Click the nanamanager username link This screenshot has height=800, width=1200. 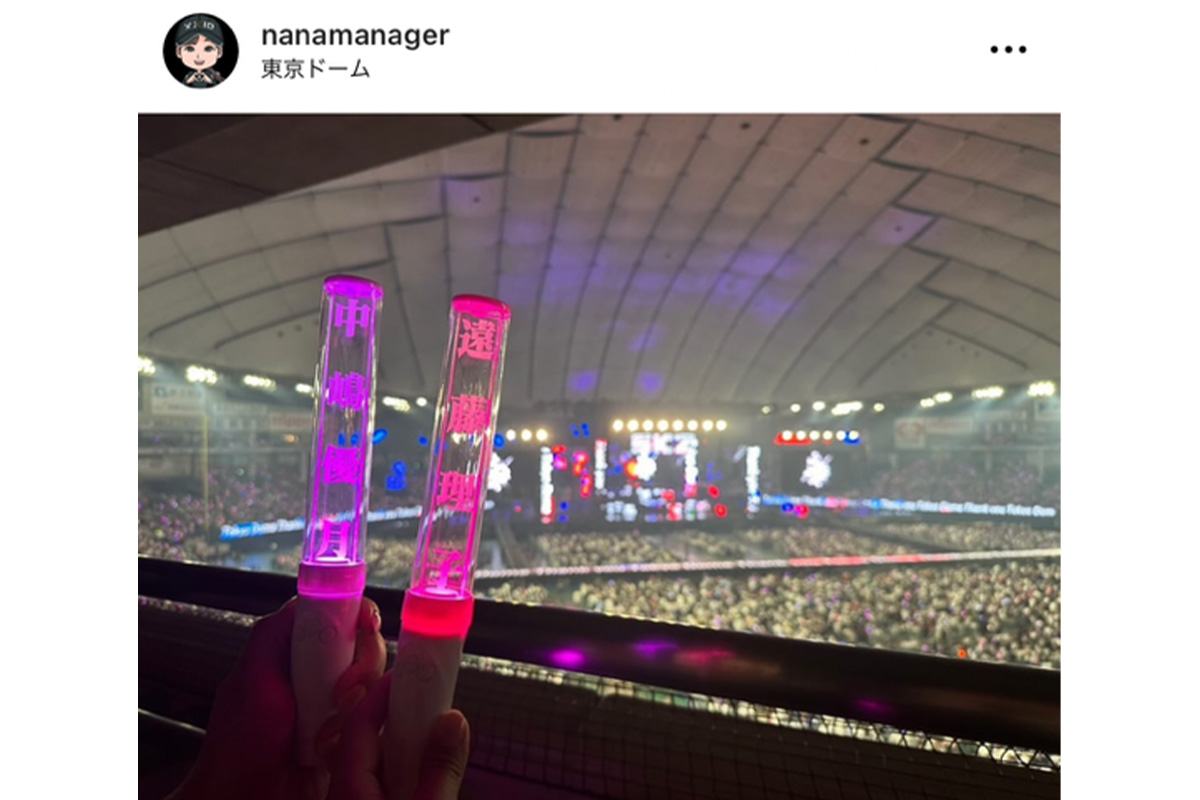click(x=355, y=35)
